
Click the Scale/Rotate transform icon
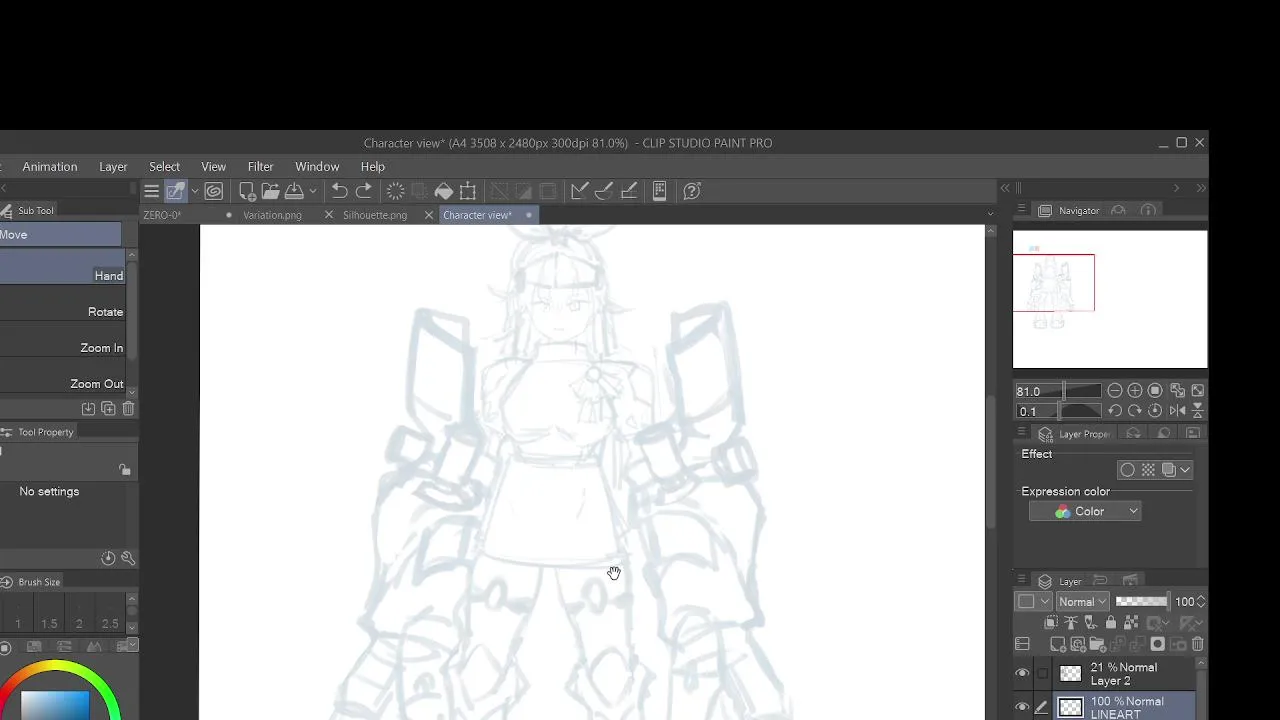[467, 191]
